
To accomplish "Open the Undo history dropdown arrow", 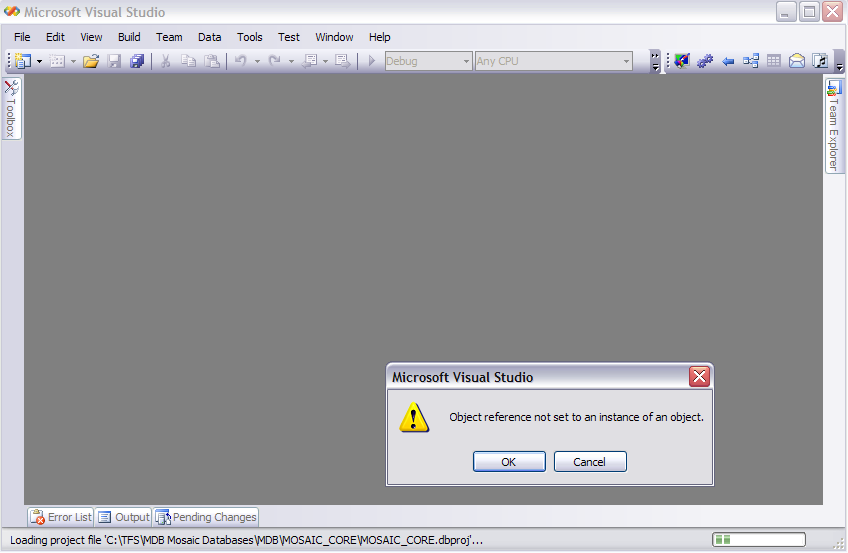I will (x=257, y=62).
